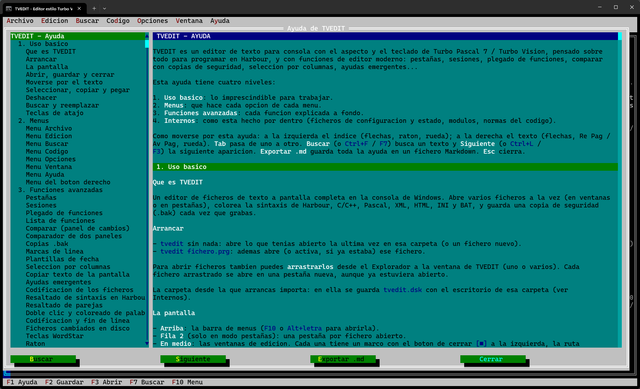This screenshot has width=640, height=389.
Task: Select 'Deshacer' in the index
Action: (41, 98)
